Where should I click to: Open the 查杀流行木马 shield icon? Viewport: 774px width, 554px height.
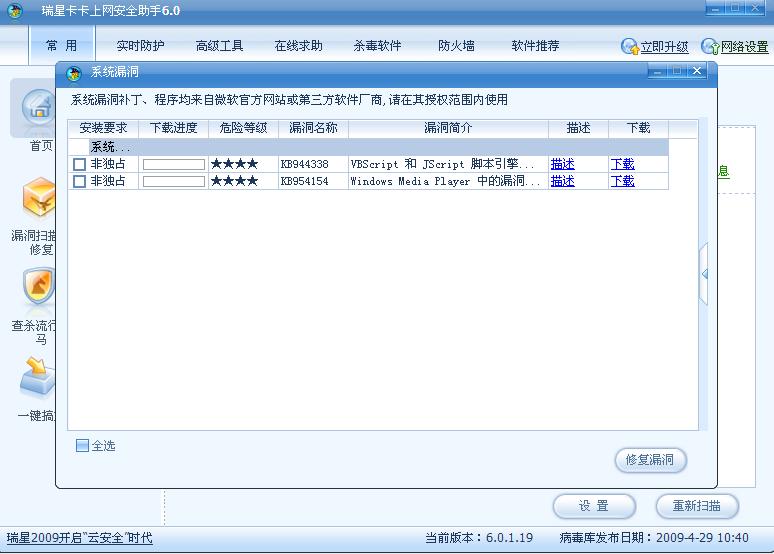(39, 286)
